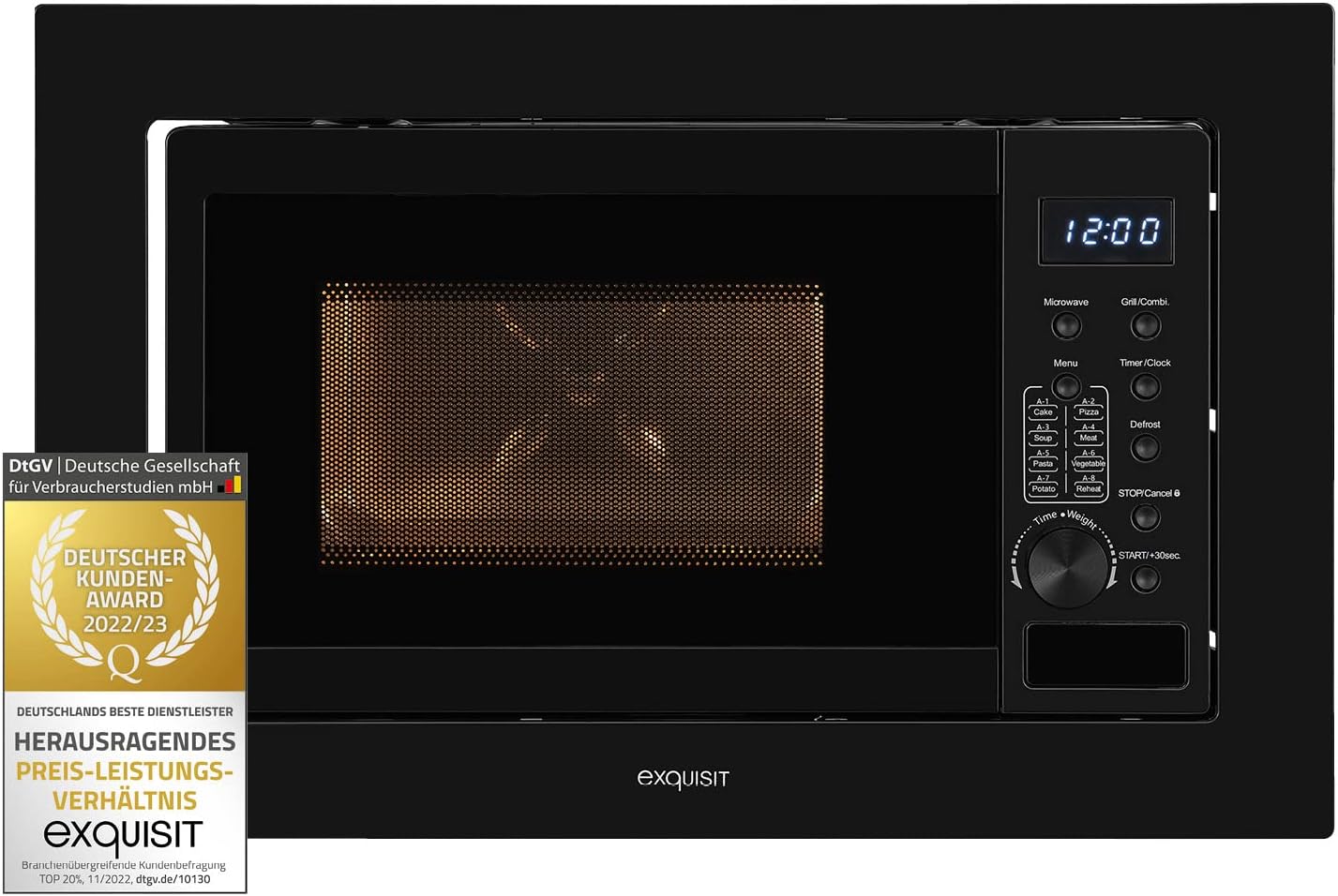Click the exquisit logo on the microwave frame
The width and height of the screenshot is (1338, 896).
[x=683, y=779]
